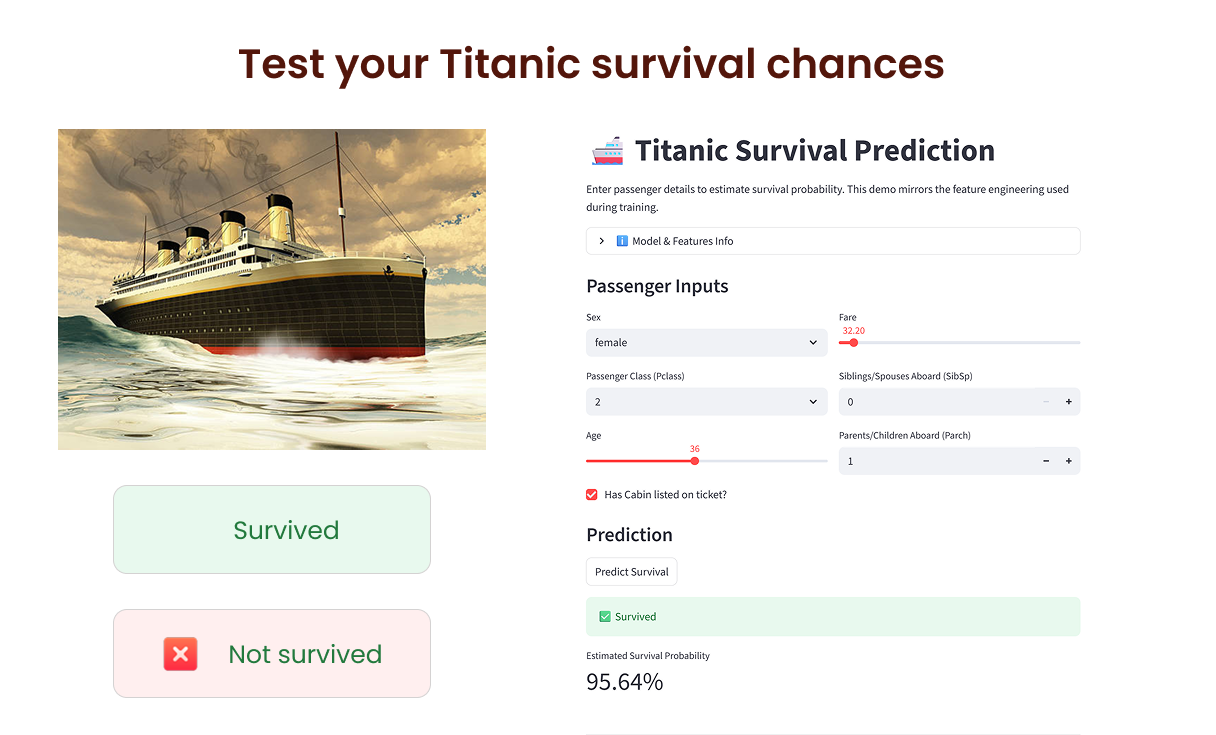This screenshot has height=735, width=1216.
Task: Choose the Survived answer card
Action: tap(272, 530)
